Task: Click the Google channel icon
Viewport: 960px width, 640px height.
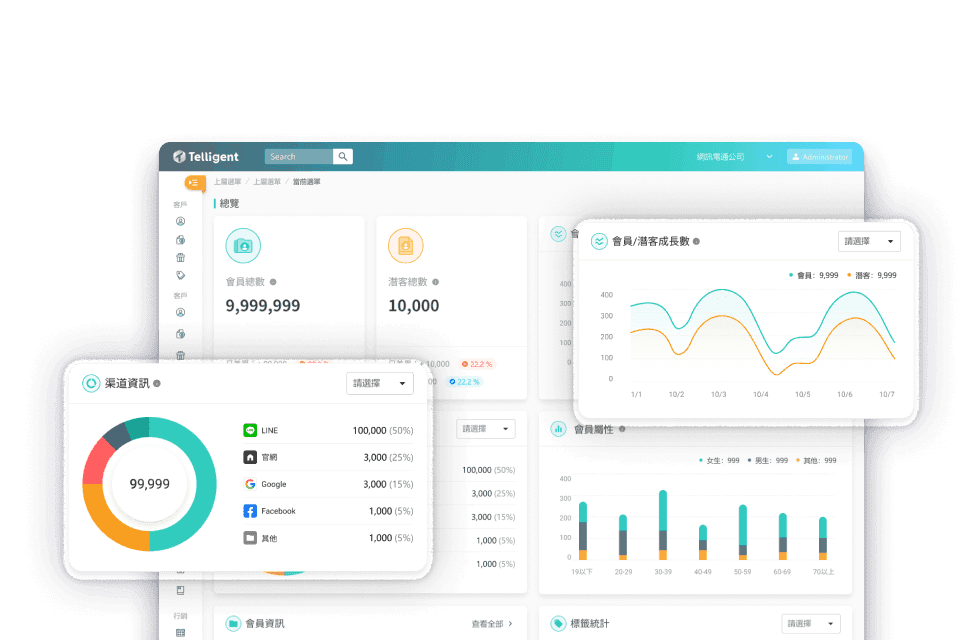Action: click(249, 484)
